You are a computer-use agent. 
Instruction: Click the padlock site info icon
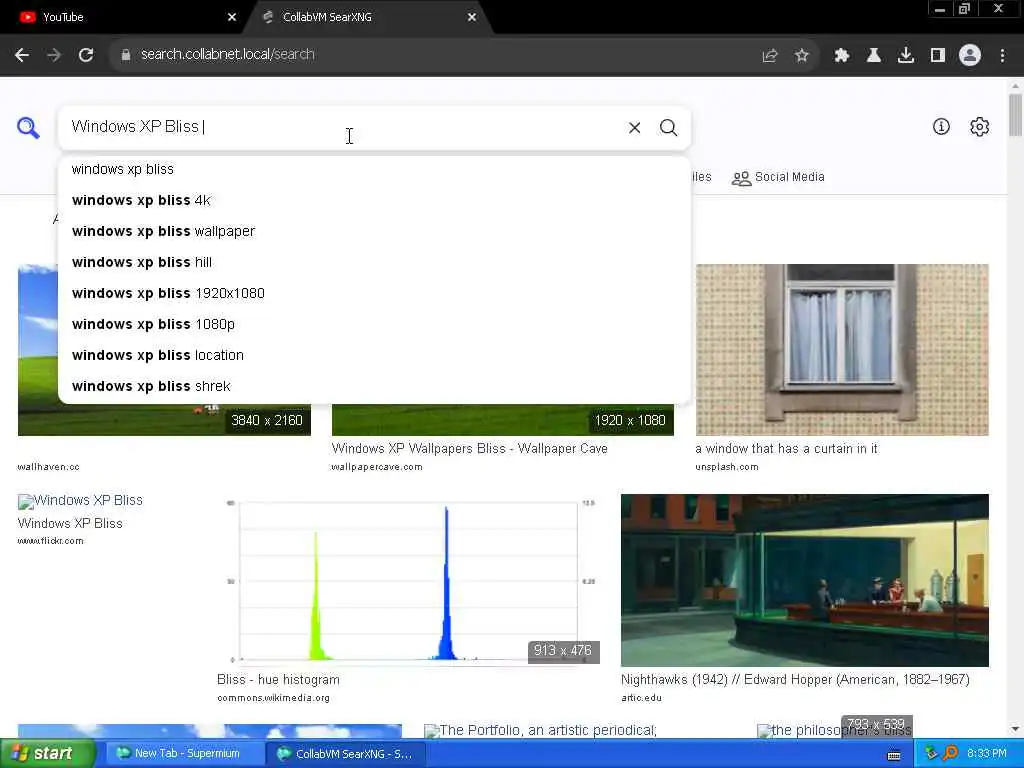point(126,55)
